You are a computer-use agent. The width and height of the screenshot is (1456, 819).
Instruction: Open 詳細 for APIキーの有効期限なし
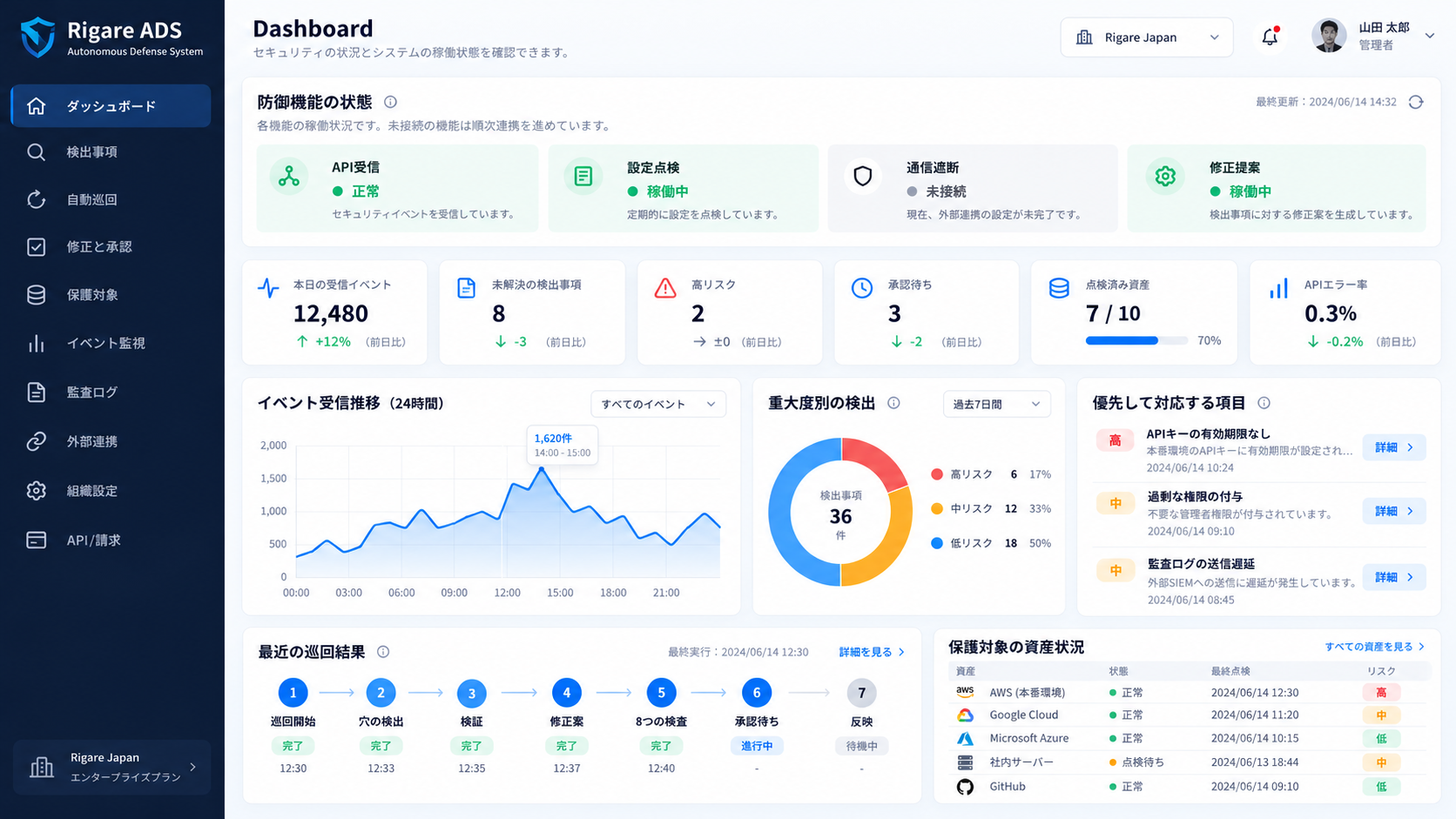[x=1394, y=447]
